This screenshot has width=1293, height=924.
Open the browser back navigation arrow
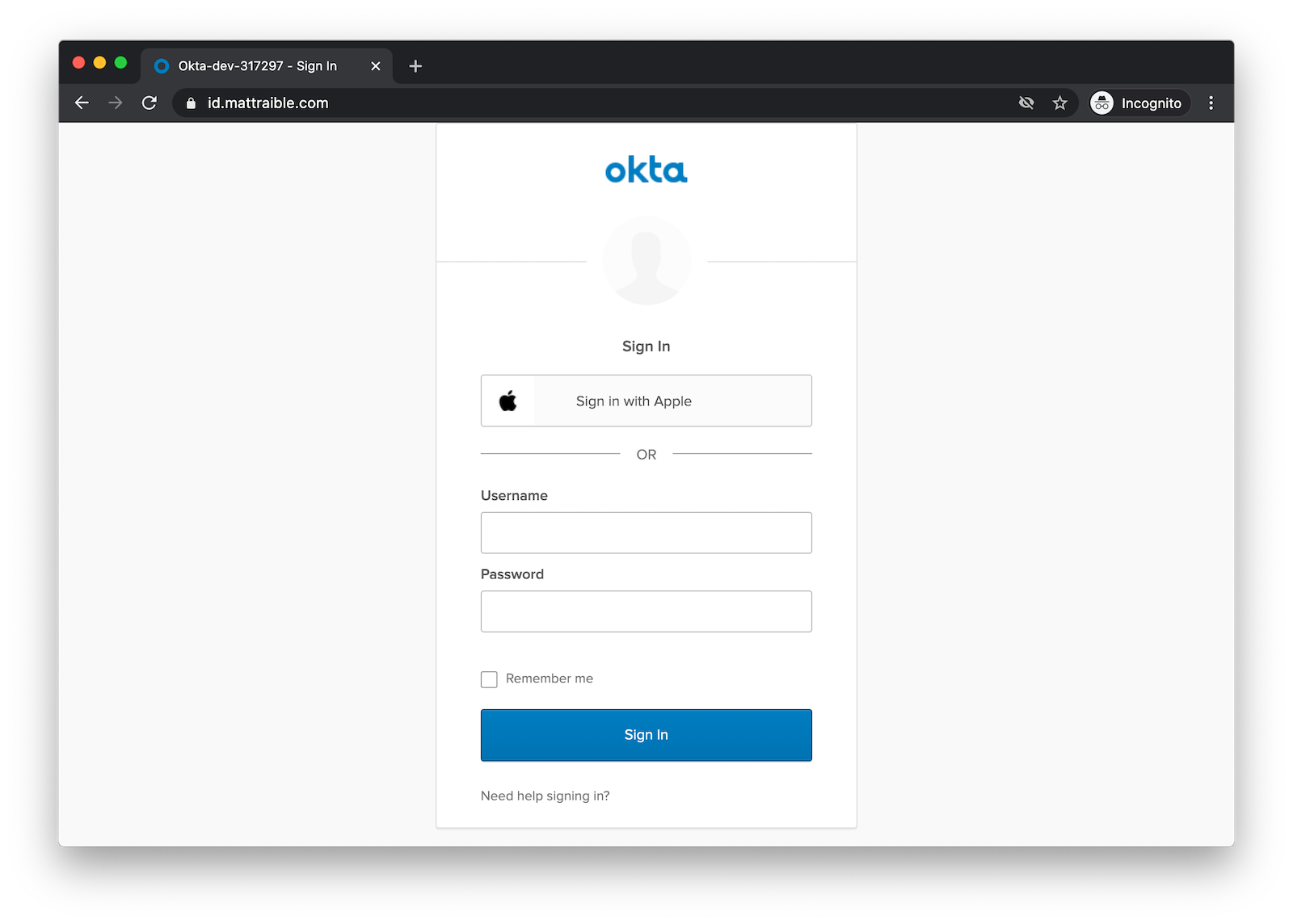tap(82, 103)
